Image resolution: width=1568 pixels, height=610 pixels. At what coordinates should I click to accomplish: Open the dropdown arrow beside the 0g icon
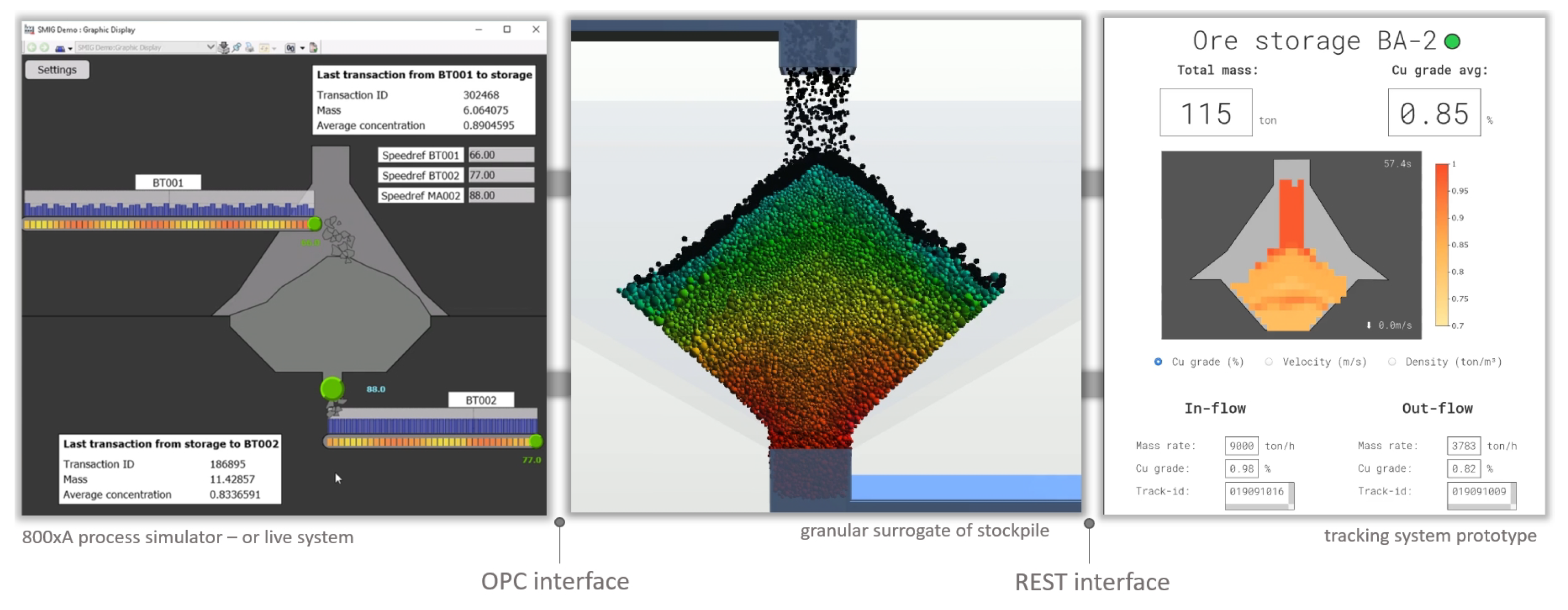pyautogui.click(x=302, y=48)
